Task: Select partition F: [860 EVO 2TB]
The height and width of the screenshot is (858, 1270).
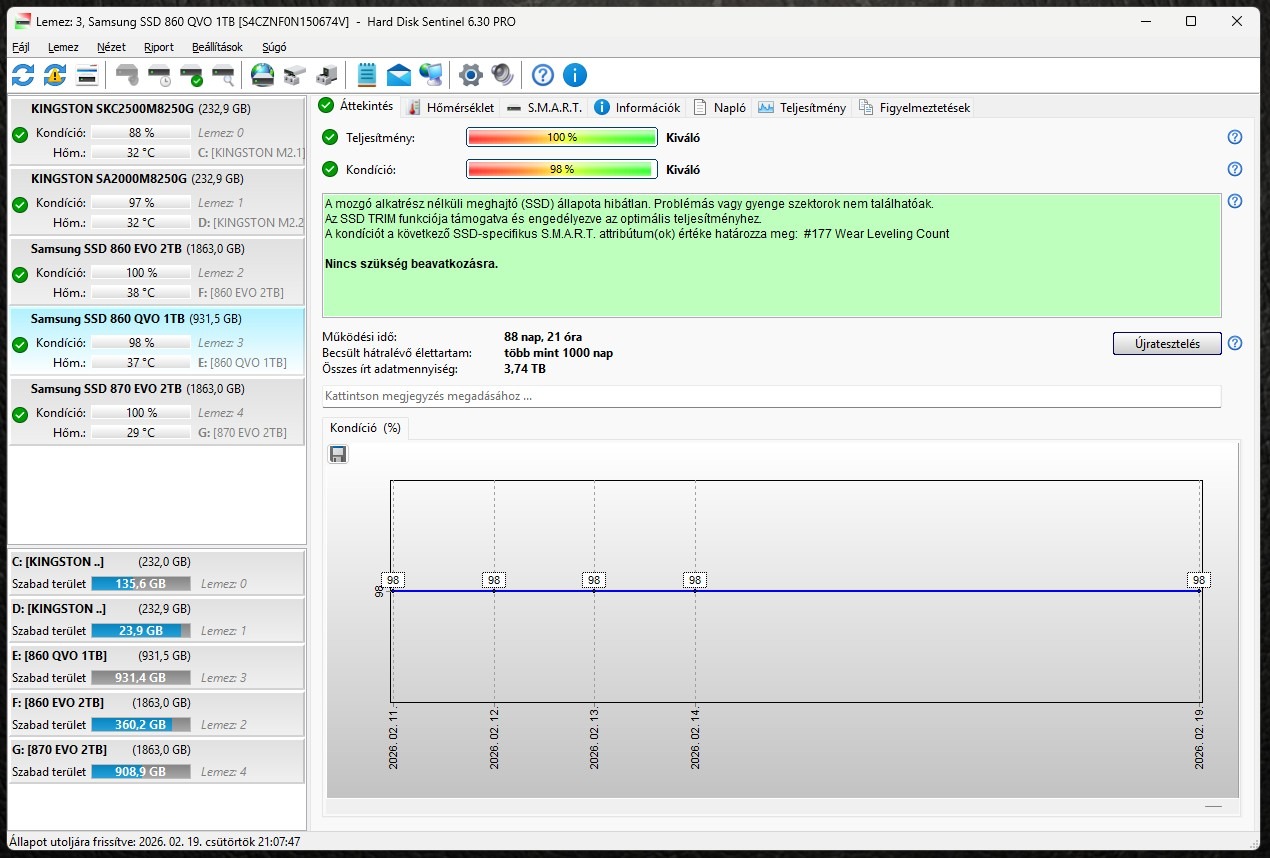Action: (156, 713)
